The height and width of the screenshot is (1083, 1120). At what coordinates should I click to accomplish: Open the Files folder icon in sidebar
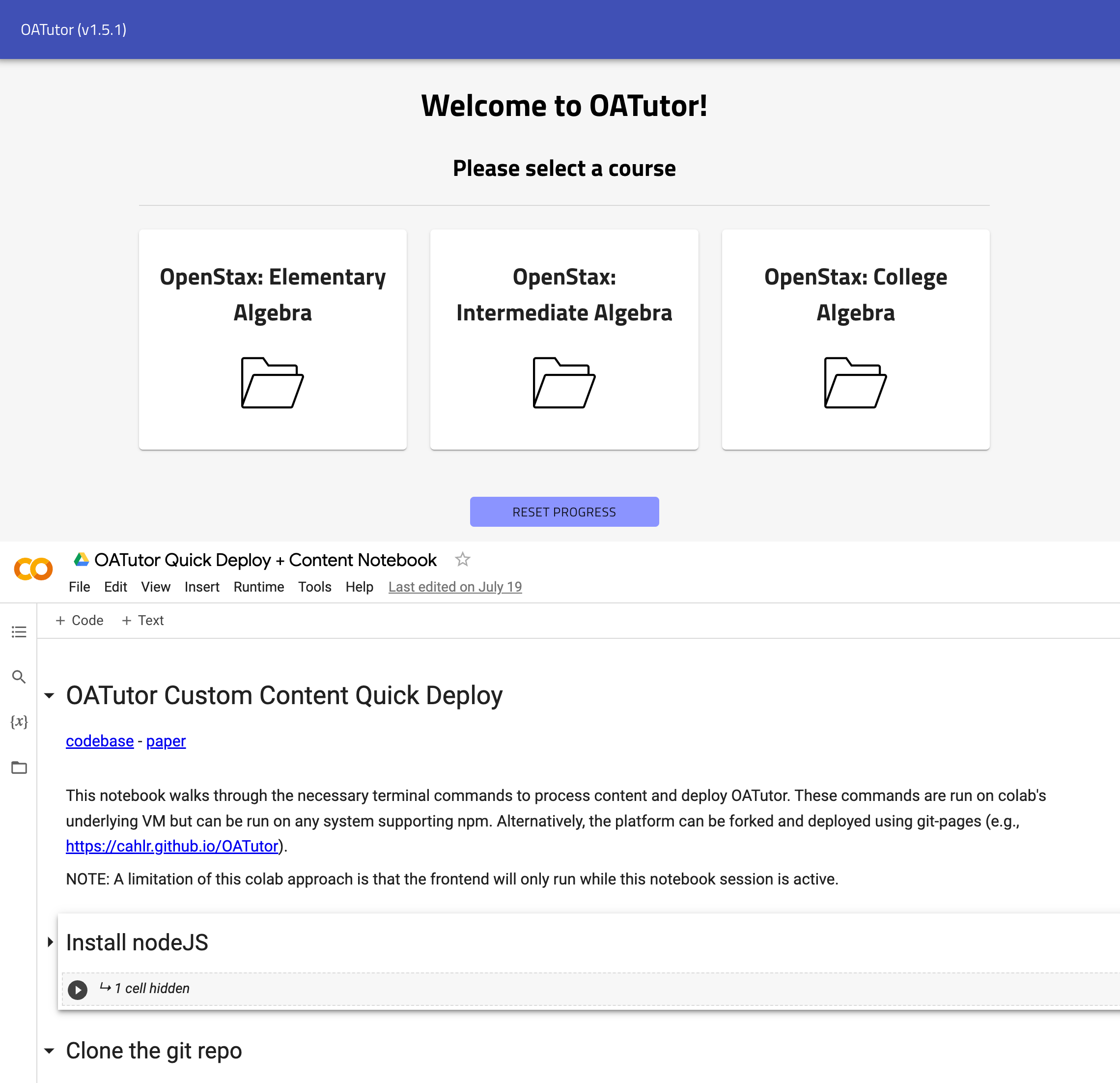(x=19, y=768)
